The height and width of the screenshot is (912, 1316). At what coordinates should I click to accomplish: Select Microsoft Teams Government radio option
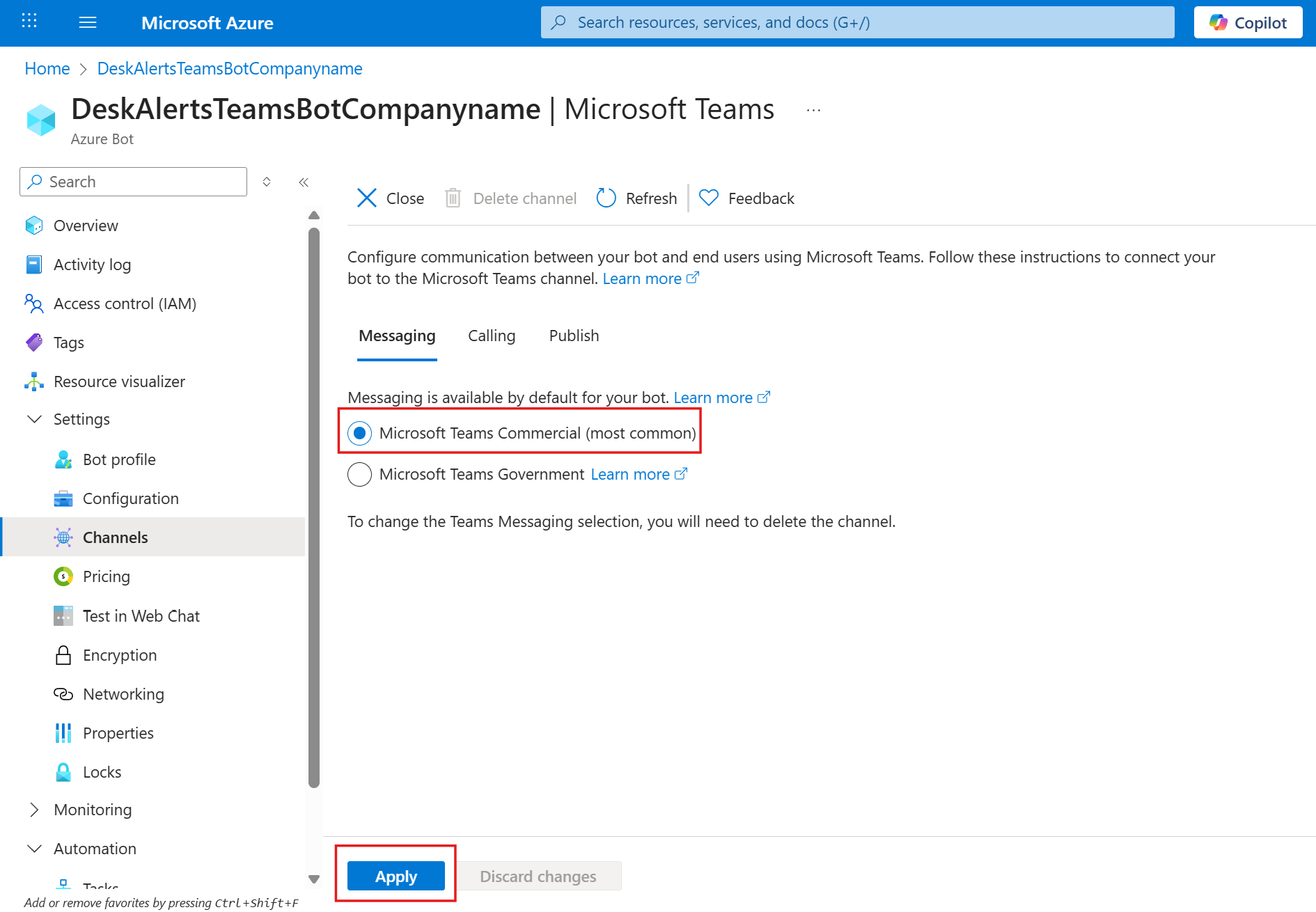click(360, 474)
